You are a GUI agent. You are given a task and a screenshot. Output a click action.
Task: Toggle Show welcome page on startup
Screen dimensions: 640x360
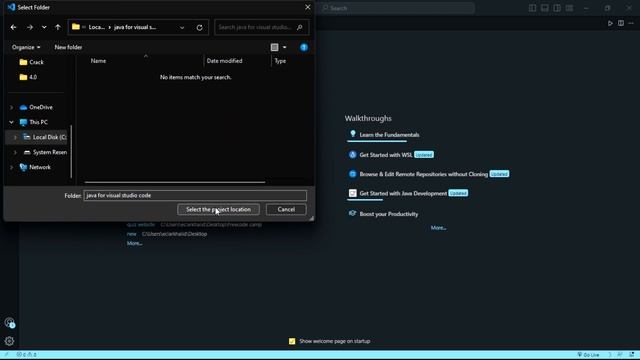click(x=292, y=341)
